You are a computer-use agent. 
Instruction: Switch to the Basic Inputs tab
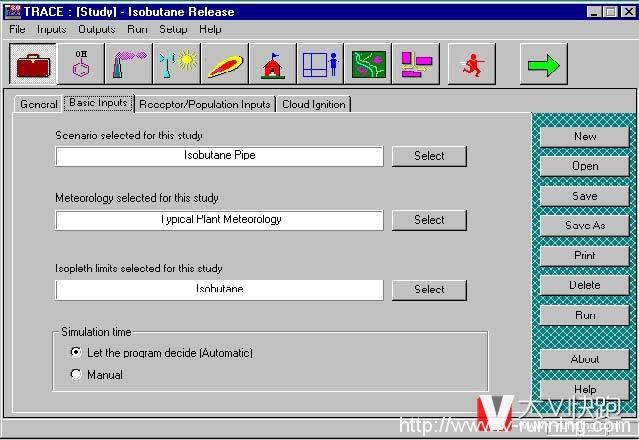point(98,103)
